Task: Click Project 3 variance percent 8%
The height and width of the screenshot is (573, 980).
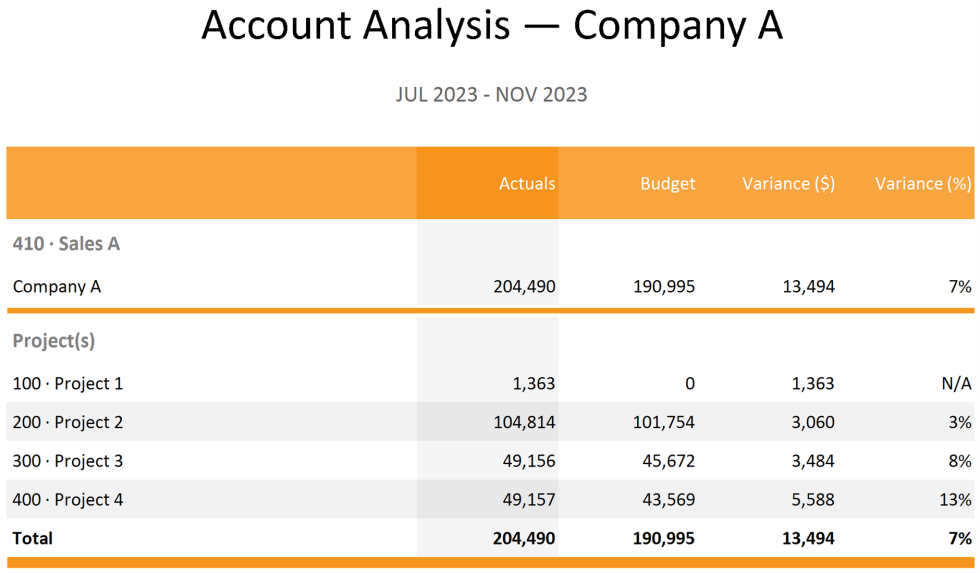Action: [x=960, y=461]
